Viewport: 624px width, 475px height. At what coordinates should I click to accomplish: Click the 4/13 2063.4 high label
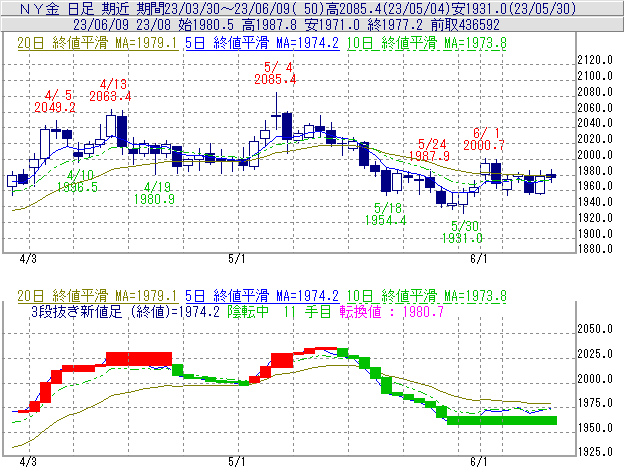110,90
